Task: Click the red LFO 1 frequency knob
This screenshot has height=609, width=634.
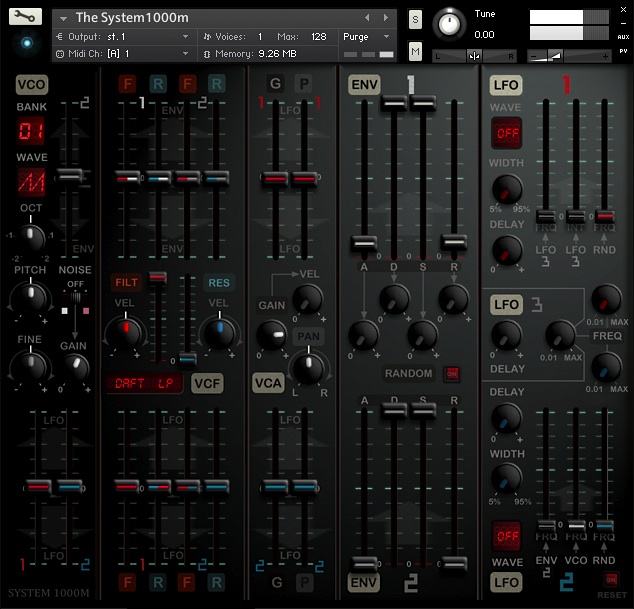Action: pos(606,300)
